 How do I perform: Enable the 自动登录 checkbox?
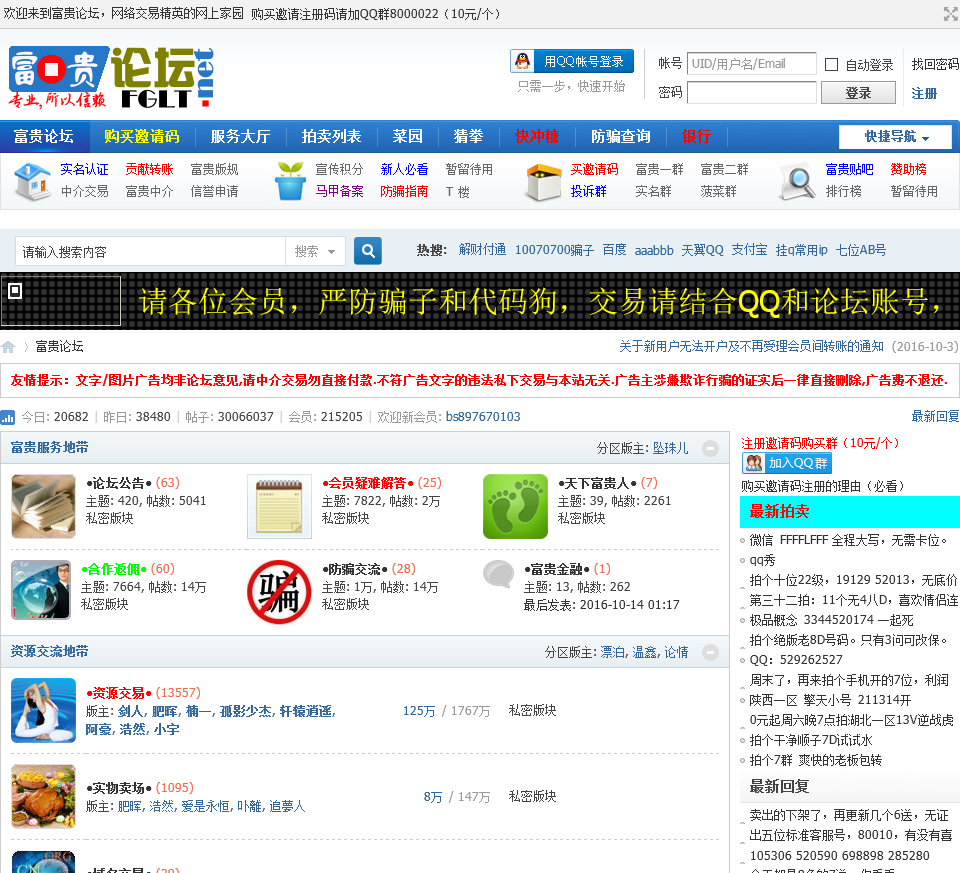tap(831, 64)
